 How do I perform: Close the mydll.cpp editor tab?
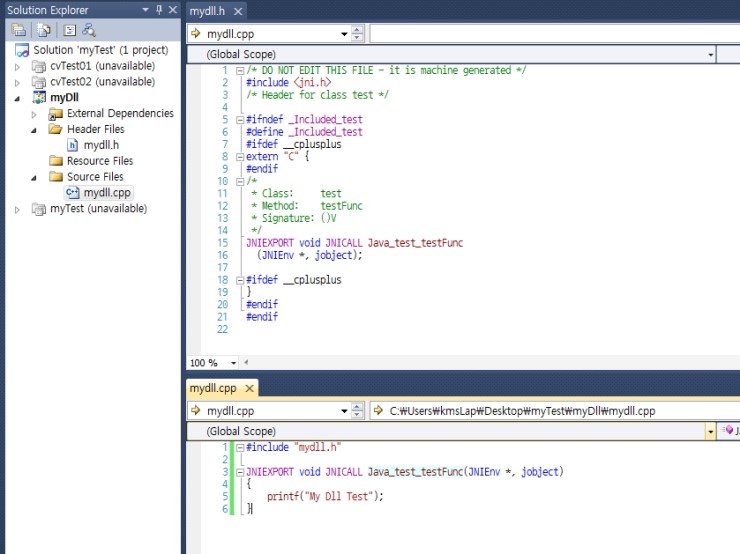click(x=250, y=388)
